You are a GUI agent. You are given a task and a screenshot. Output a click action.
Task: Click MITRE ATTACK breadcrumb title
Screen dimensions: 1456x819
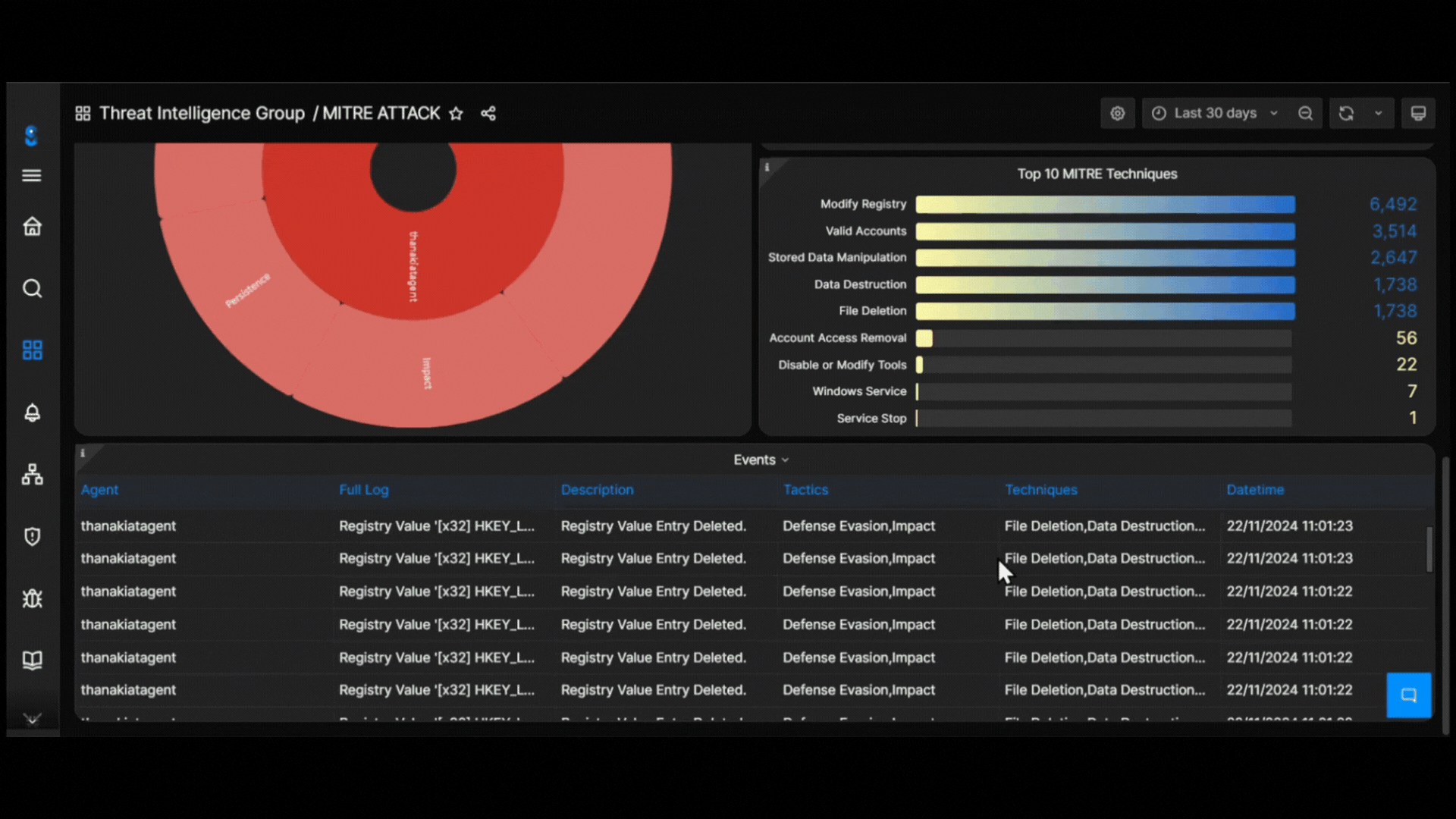381,113
